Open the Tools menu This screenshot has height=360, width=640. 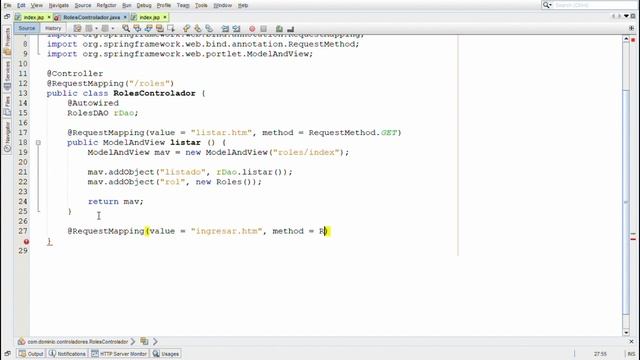201,5
